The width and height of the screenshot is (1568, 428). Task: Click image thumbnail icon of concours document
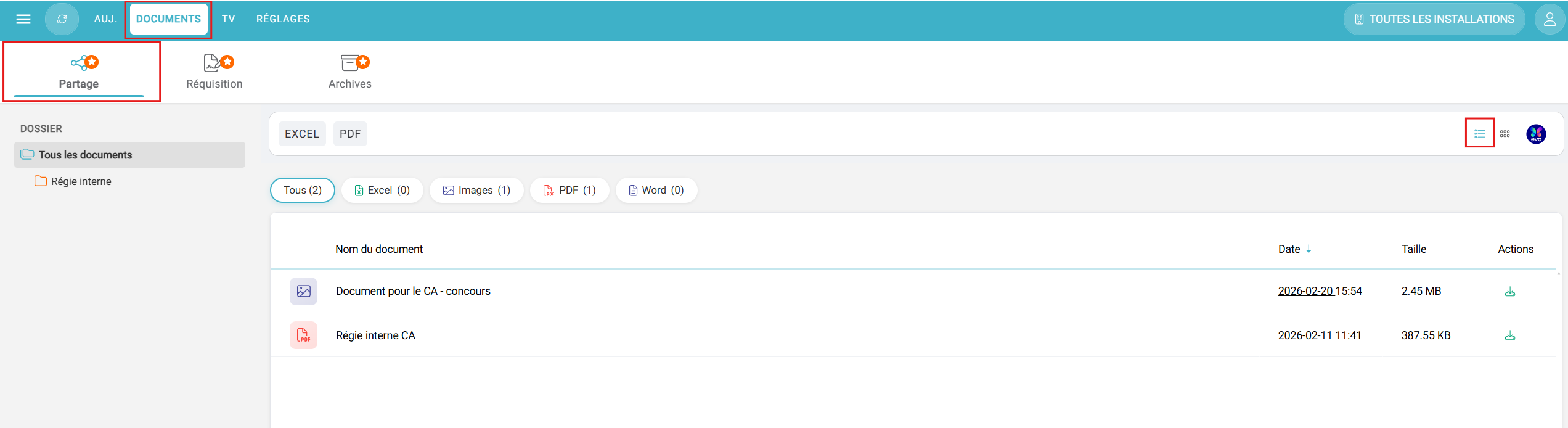(x=303, y=291)
